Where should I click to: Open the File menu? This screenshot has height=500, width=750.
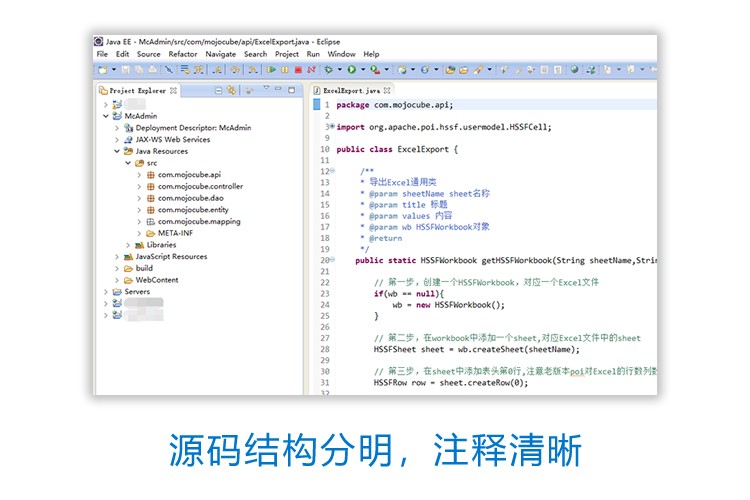[x=102, y=54]
